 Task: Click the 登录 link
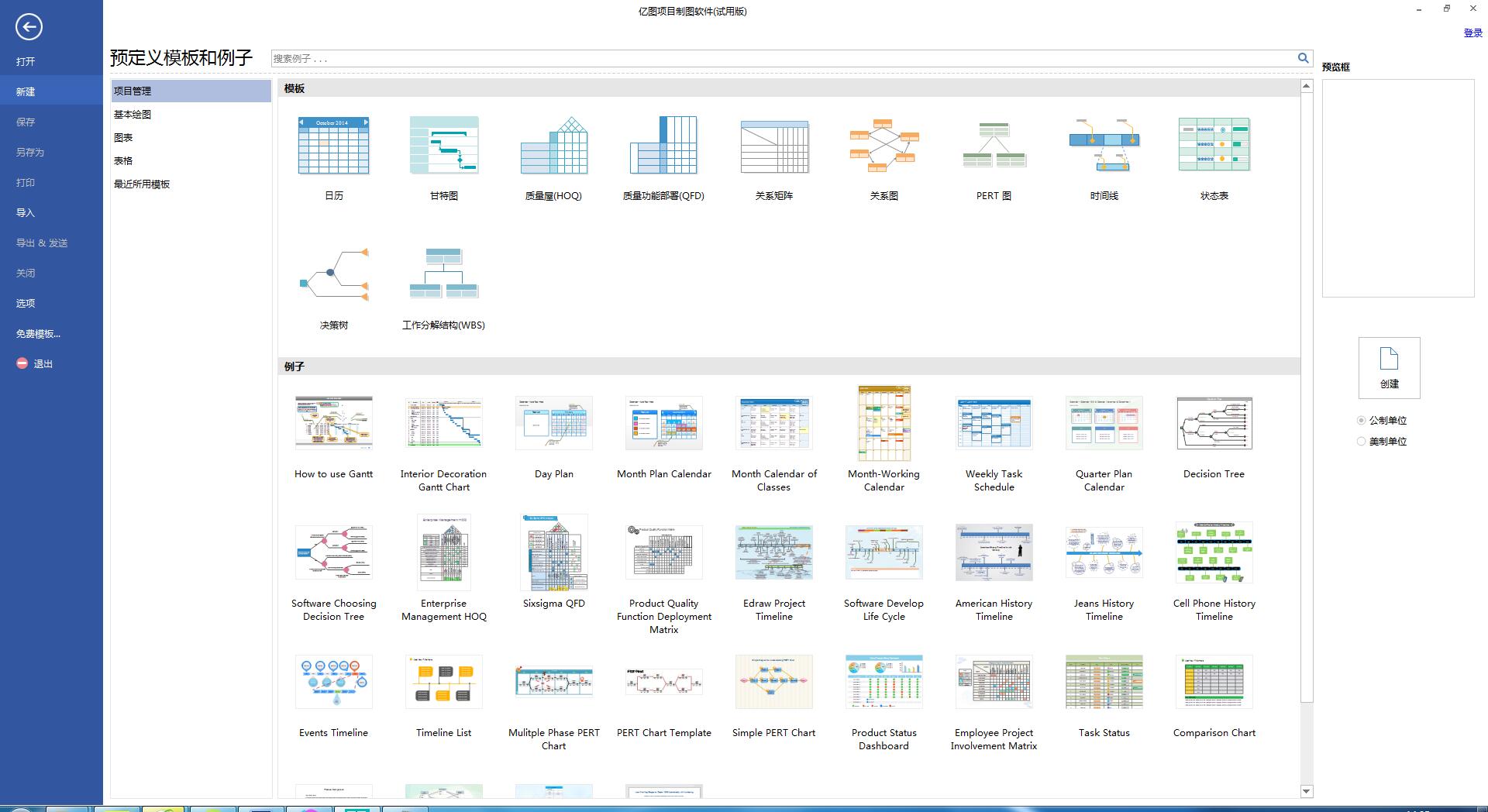click(x=1472, y=33)
